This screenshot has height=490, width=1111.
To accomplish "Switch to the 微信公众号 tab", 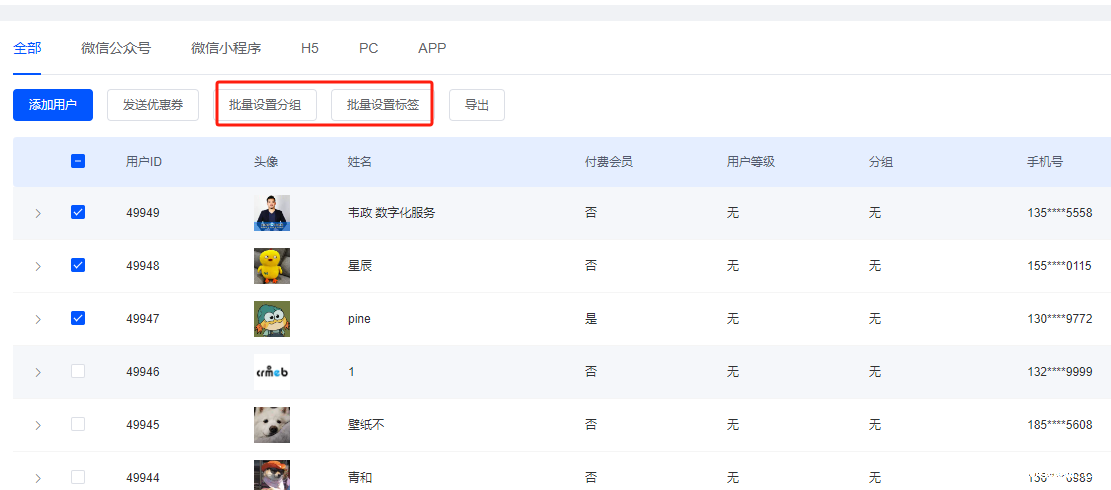I will coord(116,48).
